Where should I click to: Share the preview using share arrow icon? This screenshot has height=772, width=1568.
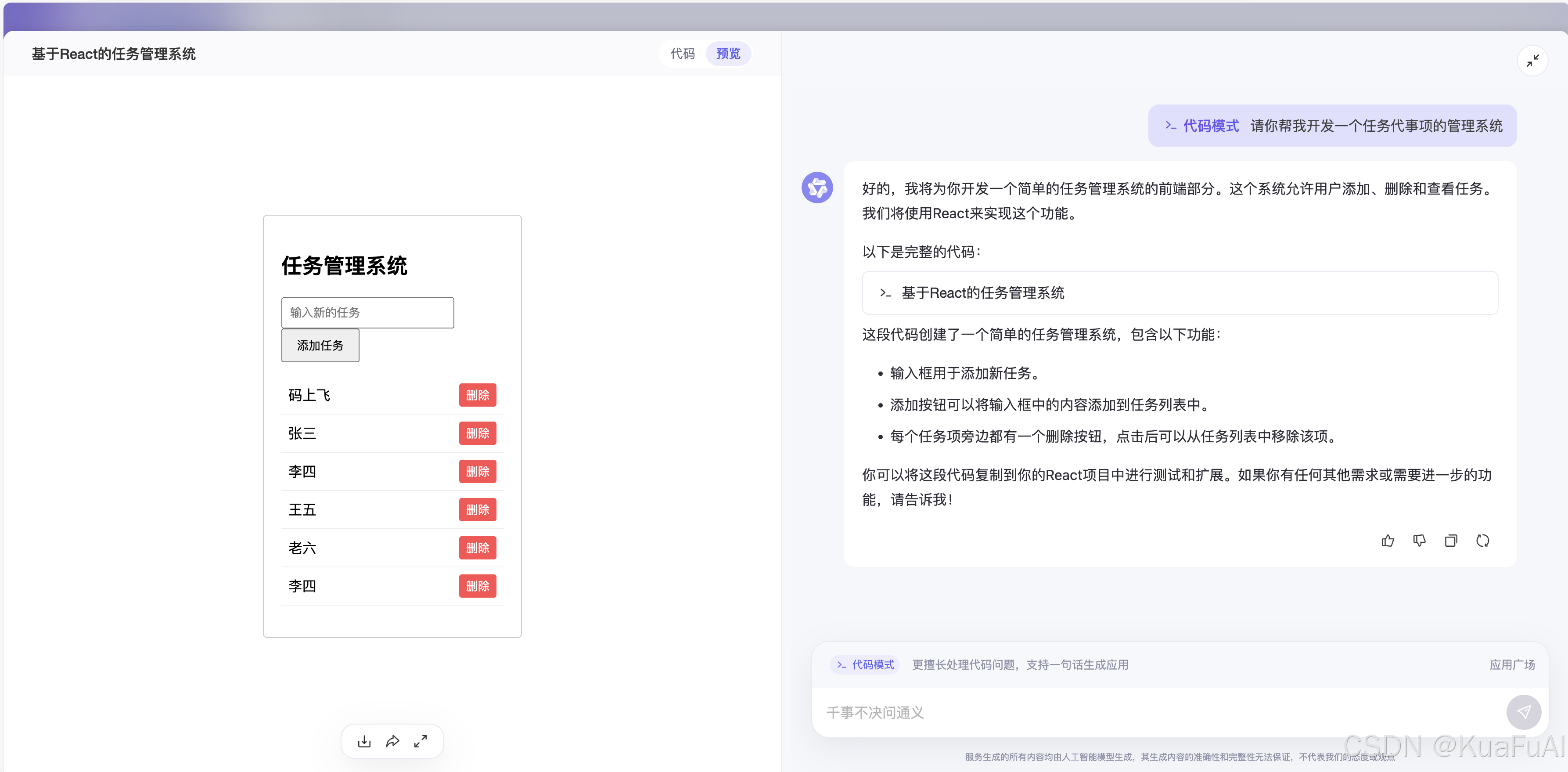tap(392, 741)
